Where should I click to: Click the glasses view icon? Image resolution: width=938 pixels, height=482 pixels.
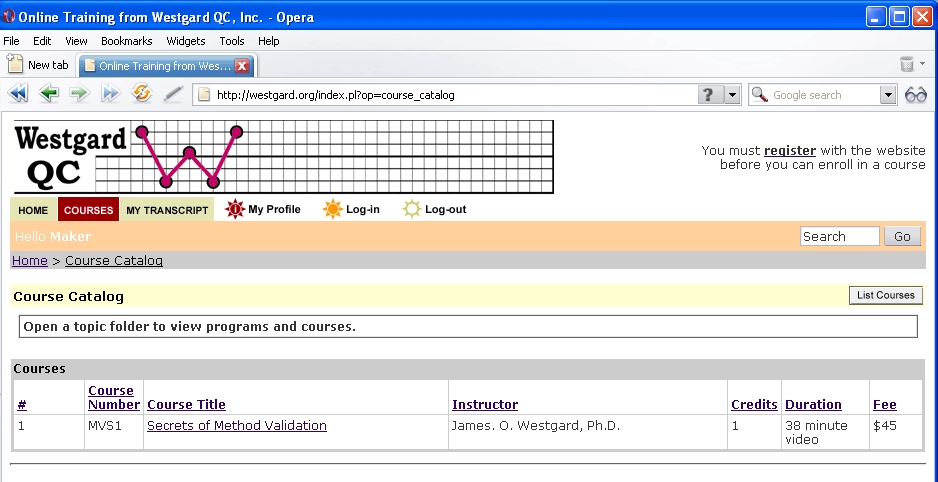(915, 94)
